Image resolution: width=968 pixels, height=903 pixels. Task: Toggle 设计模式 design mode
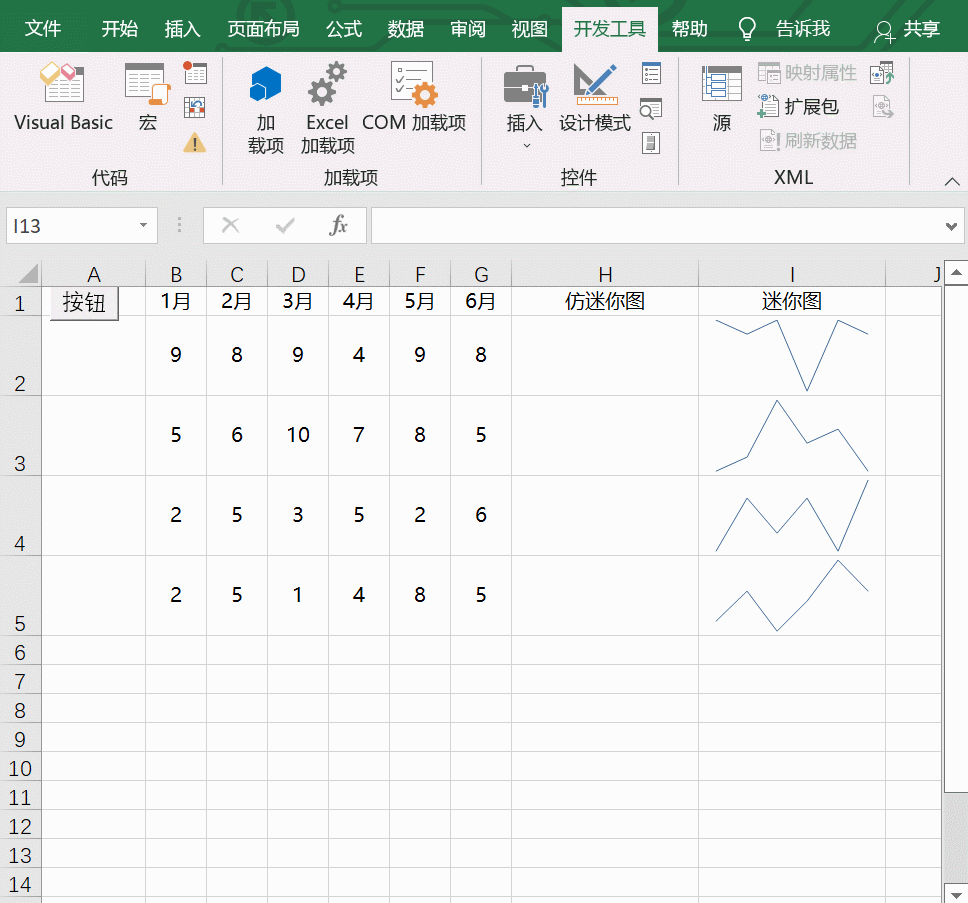point(595,97)
